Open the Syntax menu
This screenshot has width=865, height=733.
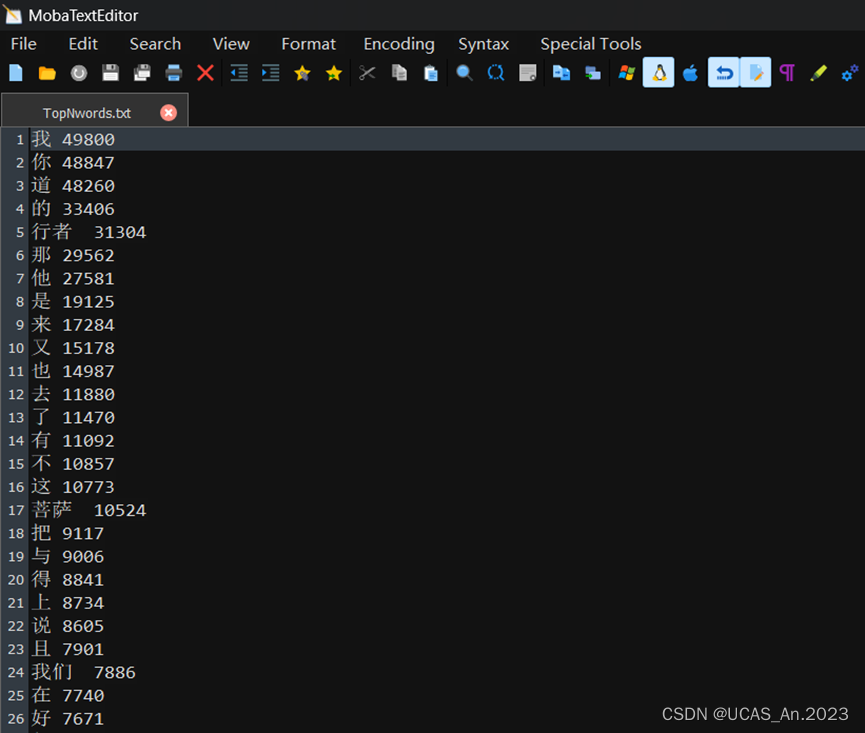pos(484,44)
